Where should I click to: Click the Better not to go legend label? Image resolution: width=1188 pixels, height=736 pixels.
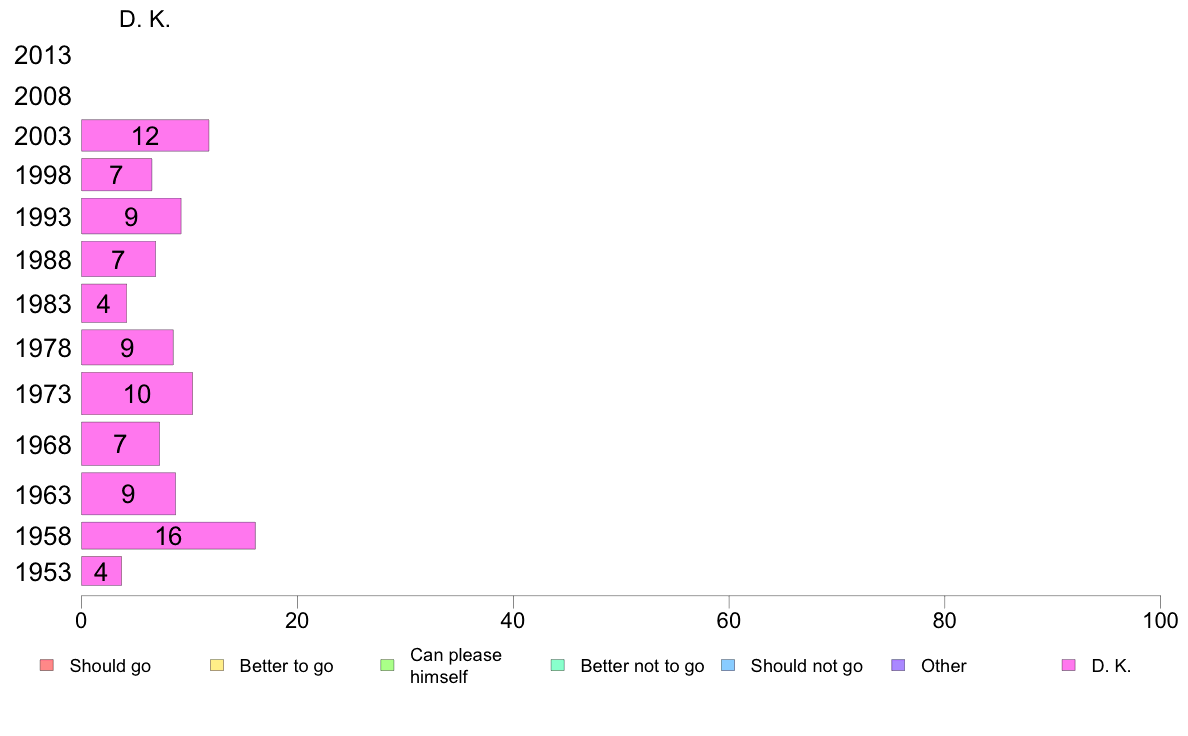pyautogui.click(x=642, y=666)
